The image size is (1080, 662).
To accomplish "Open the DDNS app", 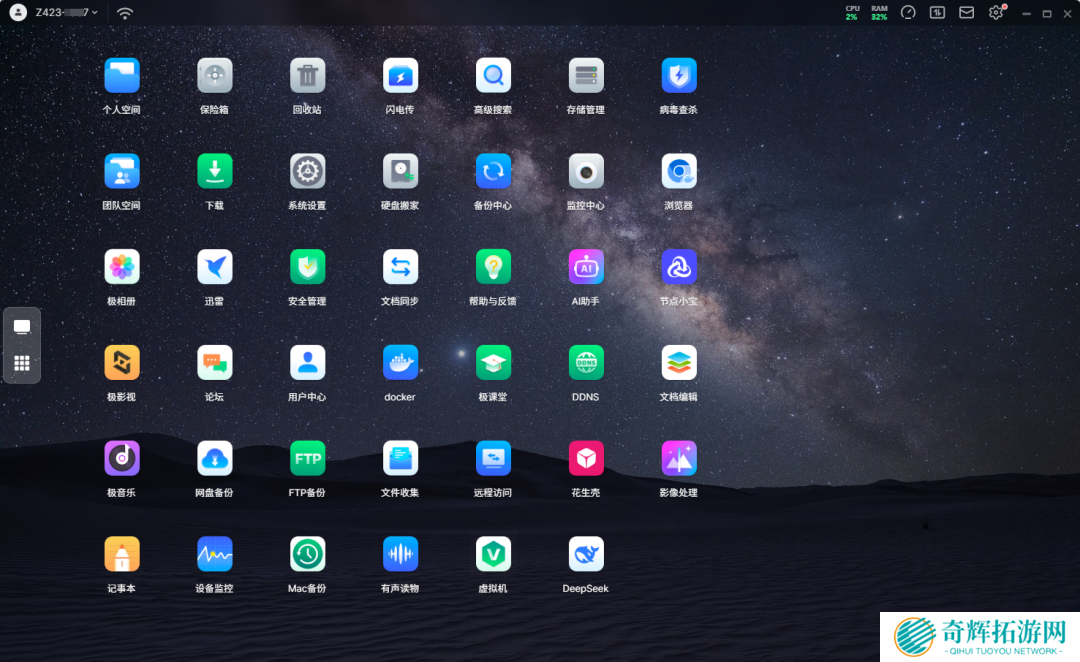I will pos(586,363).
